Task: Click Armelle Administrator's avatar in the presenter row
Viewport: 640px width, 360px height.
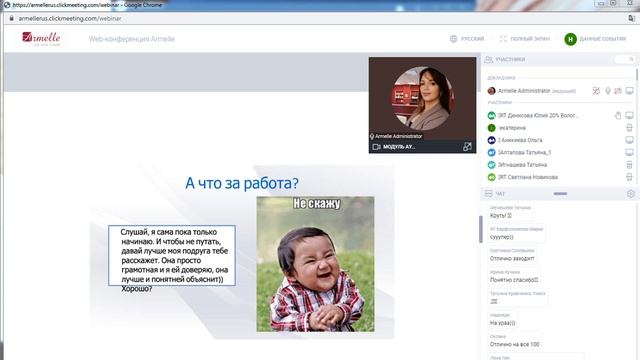Action: [x=491, y=91]
